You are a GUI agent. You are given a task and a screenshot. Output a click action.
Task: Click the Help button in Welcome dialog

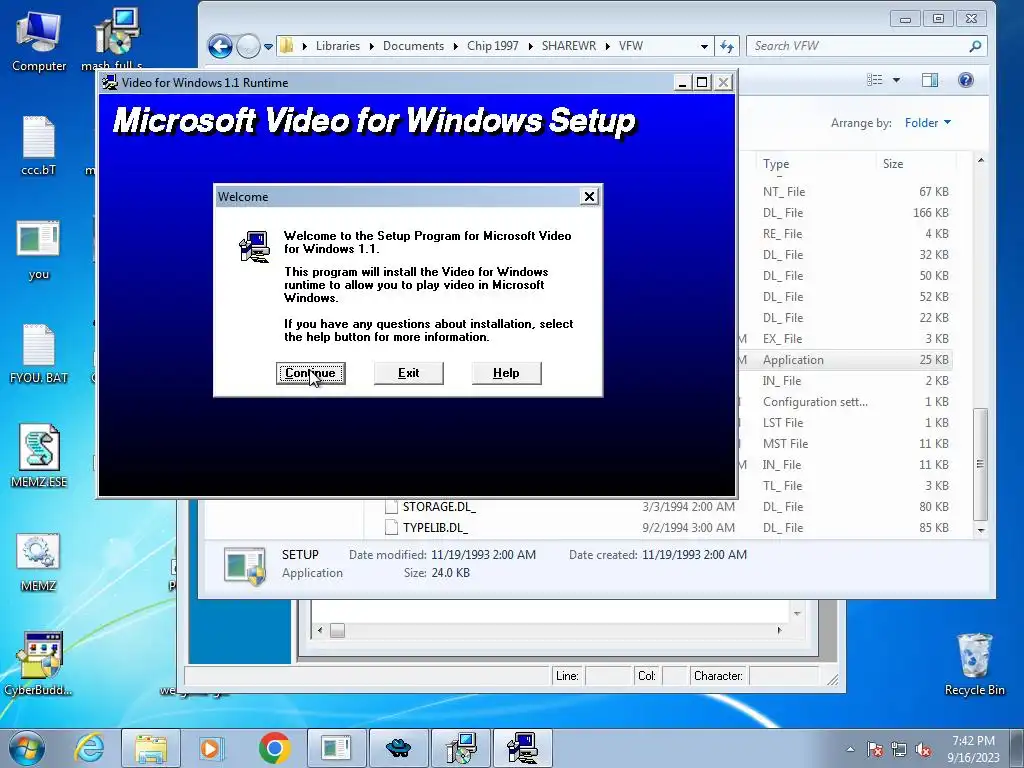(506, 373)
